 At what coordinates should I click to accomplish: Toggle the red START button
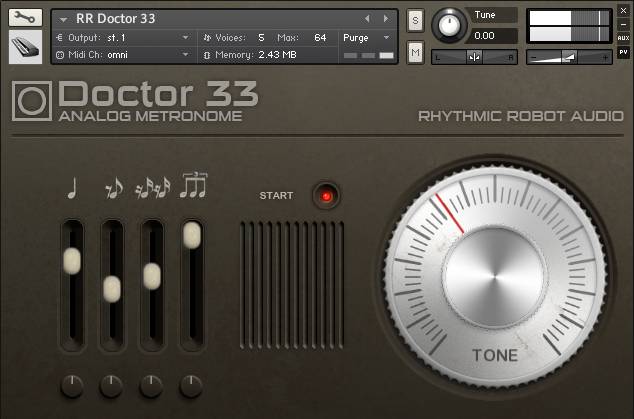pyautogui.click(x=325, y=195)
